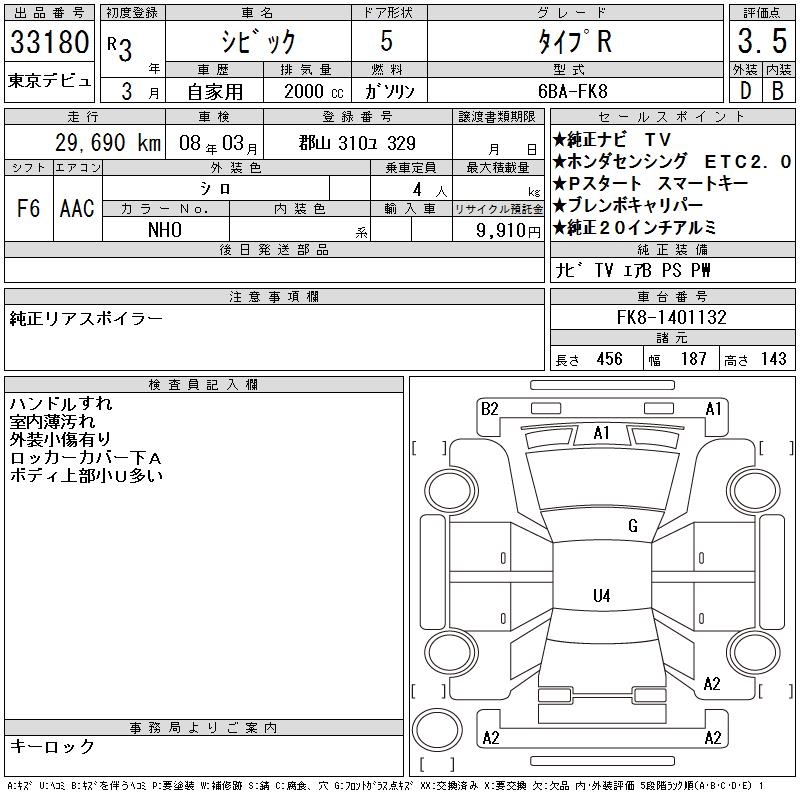Select the note 純正リアスポイラー
The image size is (800, 800).
point(86,319)
